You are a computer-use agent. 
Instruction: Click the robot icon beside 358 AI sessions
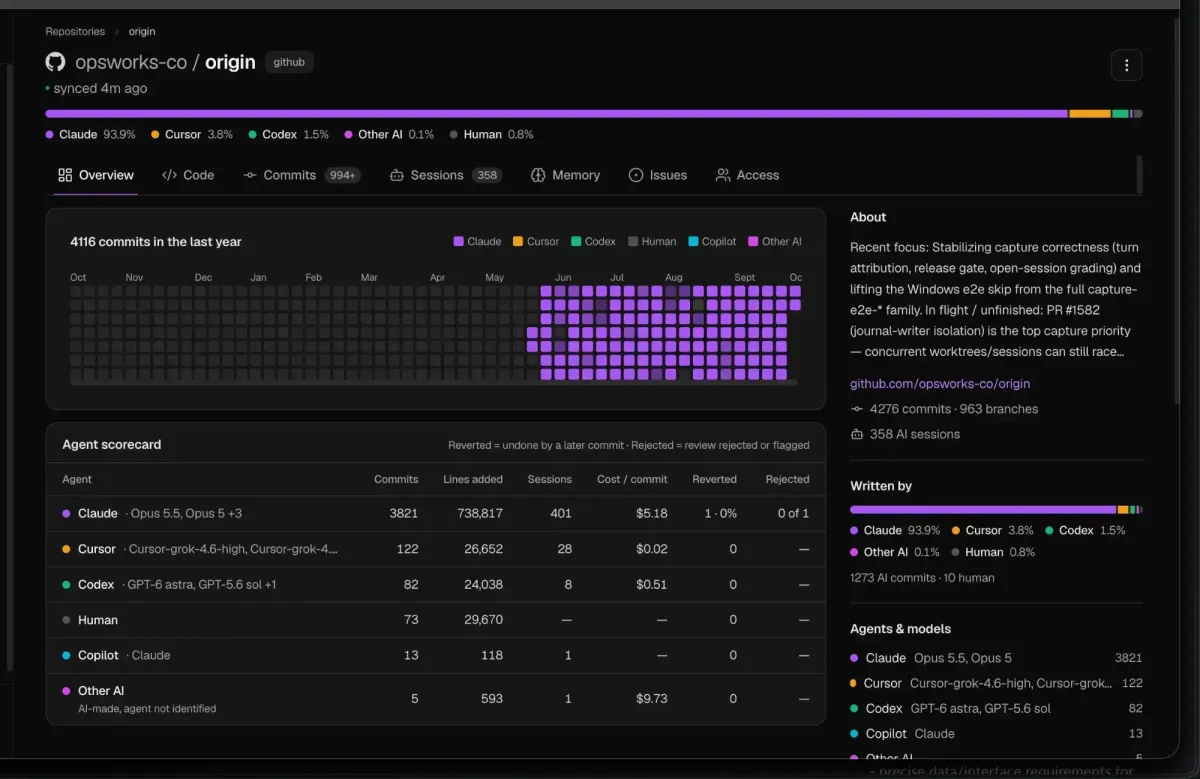tap(857, 434)
